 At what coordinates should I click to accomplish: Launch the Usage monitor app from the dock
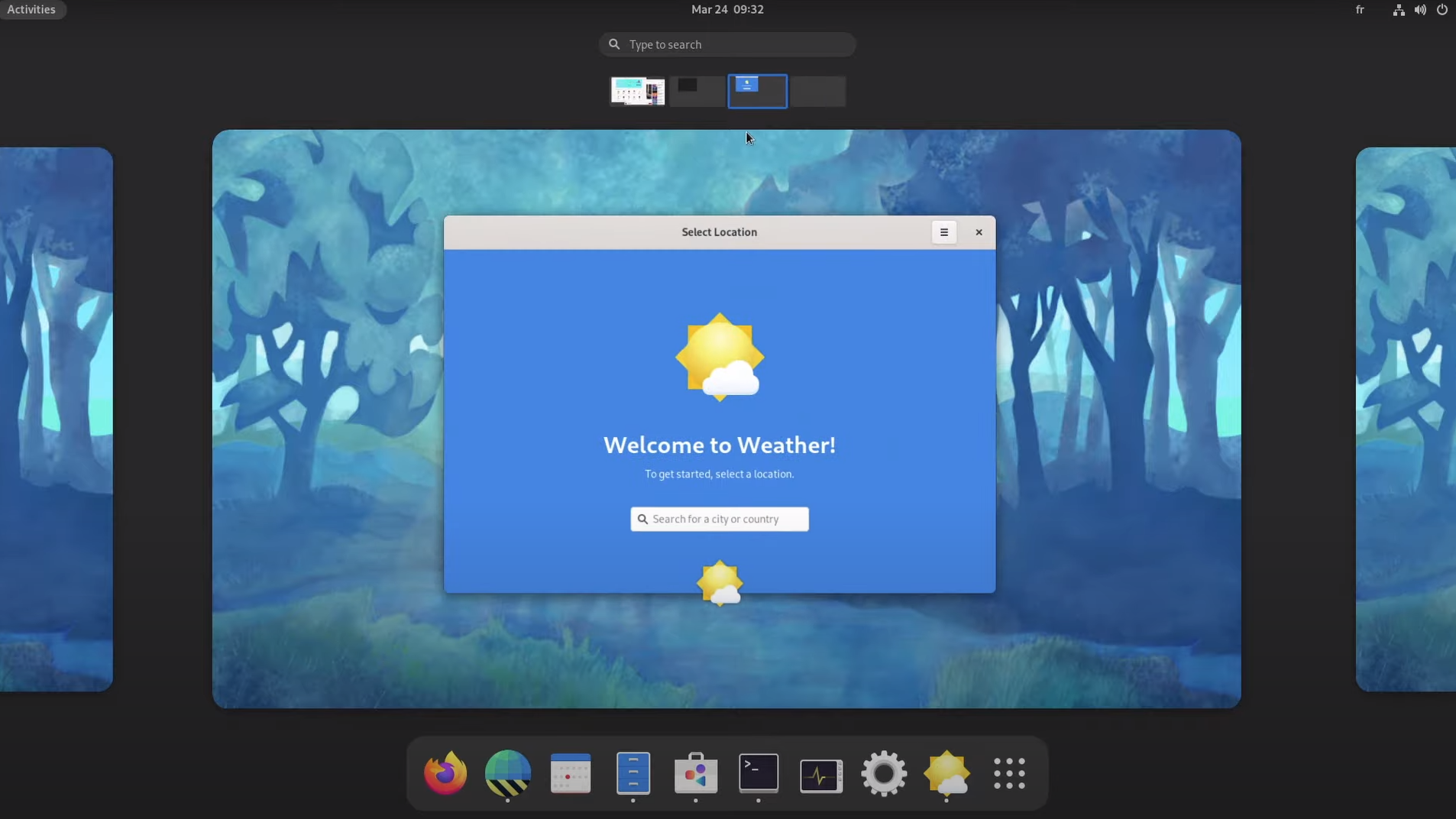[820, 773]
